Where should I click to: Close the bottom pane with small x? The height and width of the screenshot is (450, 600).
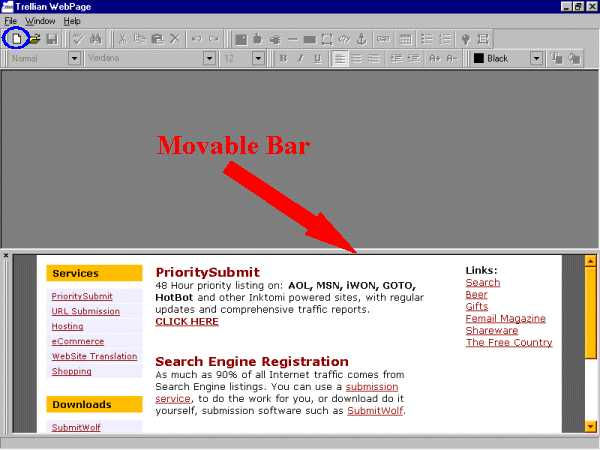click(6, 255)
